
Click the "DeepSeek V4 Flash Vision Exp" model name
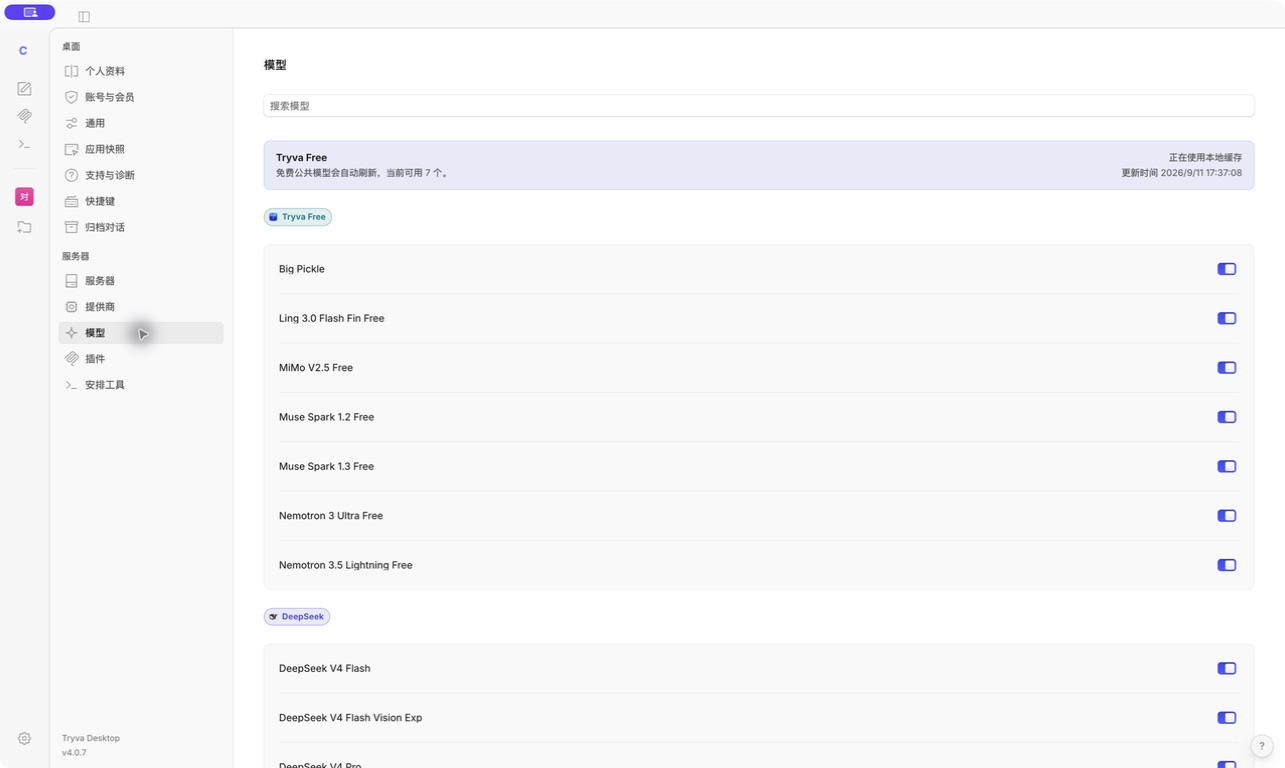click(351, 718)
